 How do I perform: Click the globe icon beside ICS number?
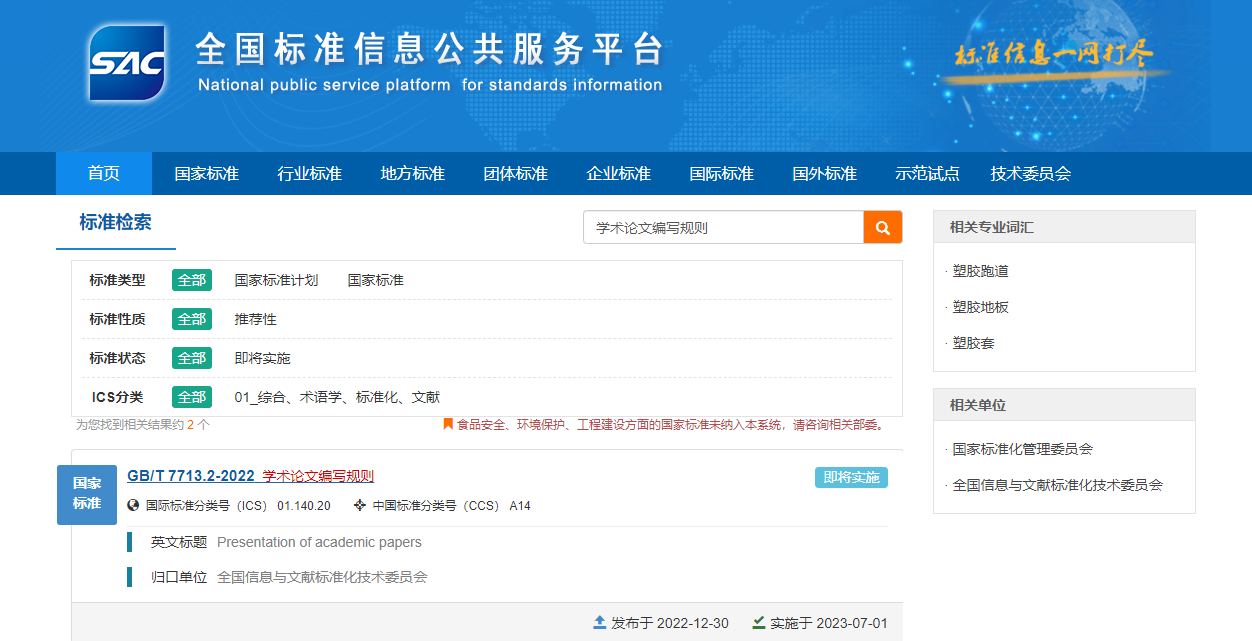(134, 506)
